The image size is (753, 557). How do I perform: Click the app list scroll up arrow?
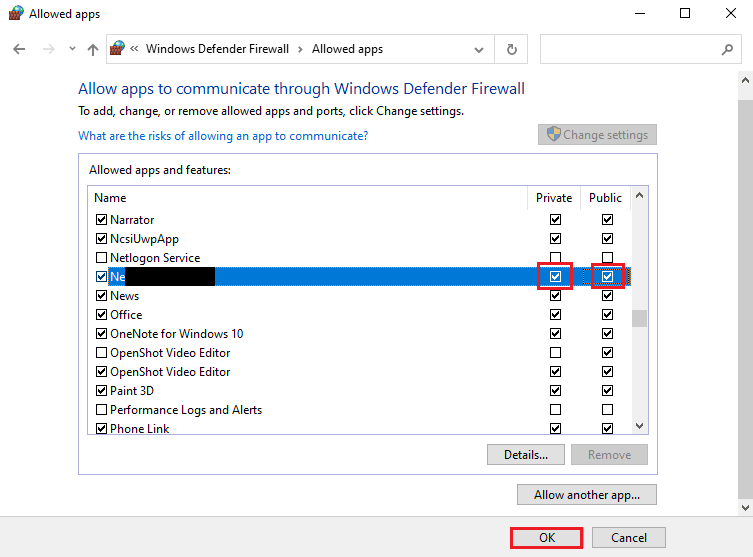pyautogui.click(x=639, y=195)
